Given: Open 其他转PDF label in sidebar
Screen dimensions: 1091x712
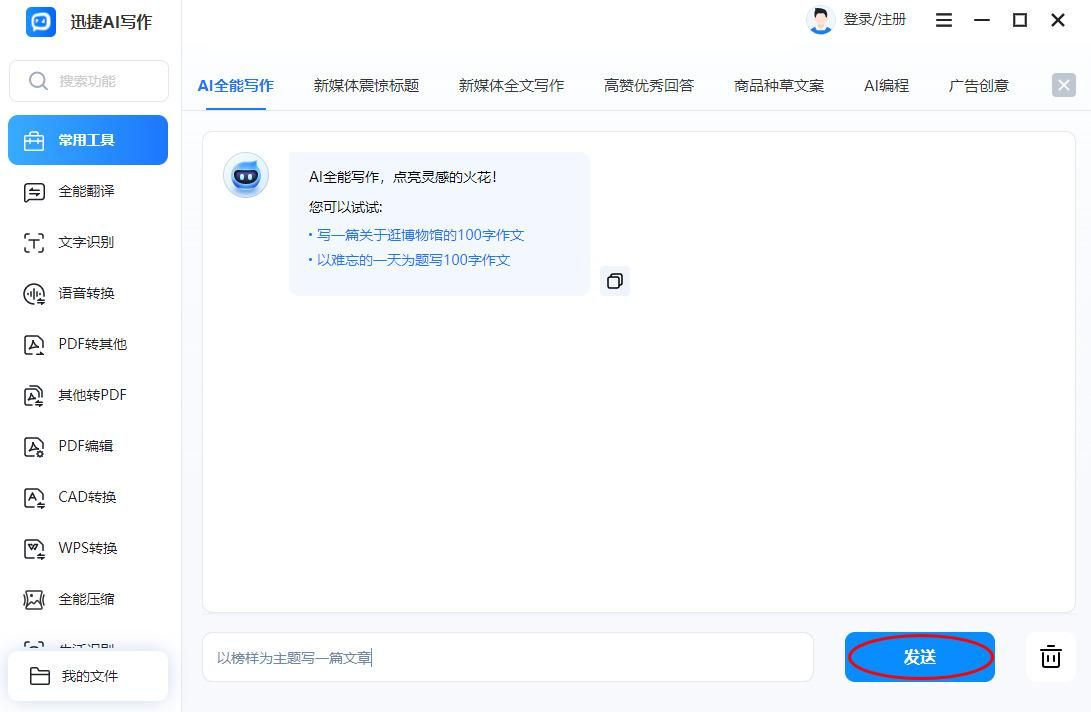Looking at the screenshot, I should tap(93, 395).
